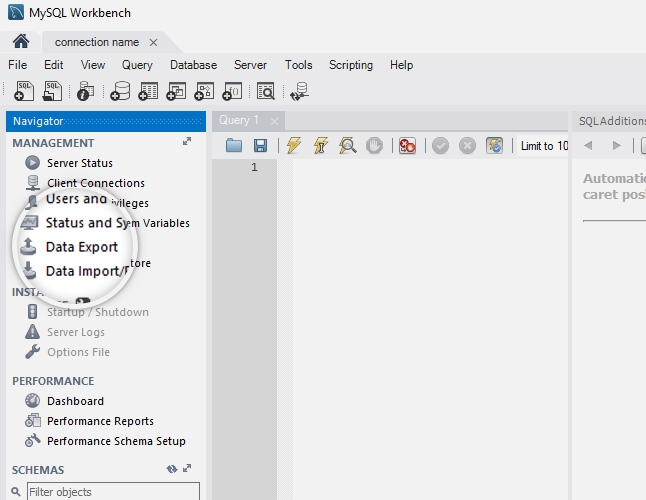Open the Help menu
The width and height of the screenshot is (646, 500).
[401, 65]
